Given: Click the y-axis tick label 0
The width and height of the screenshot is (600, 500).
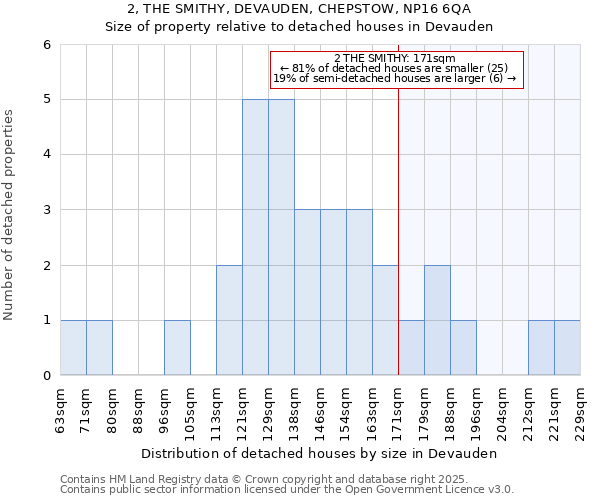Looking at the screenshot, I should [x=47, y=376].
